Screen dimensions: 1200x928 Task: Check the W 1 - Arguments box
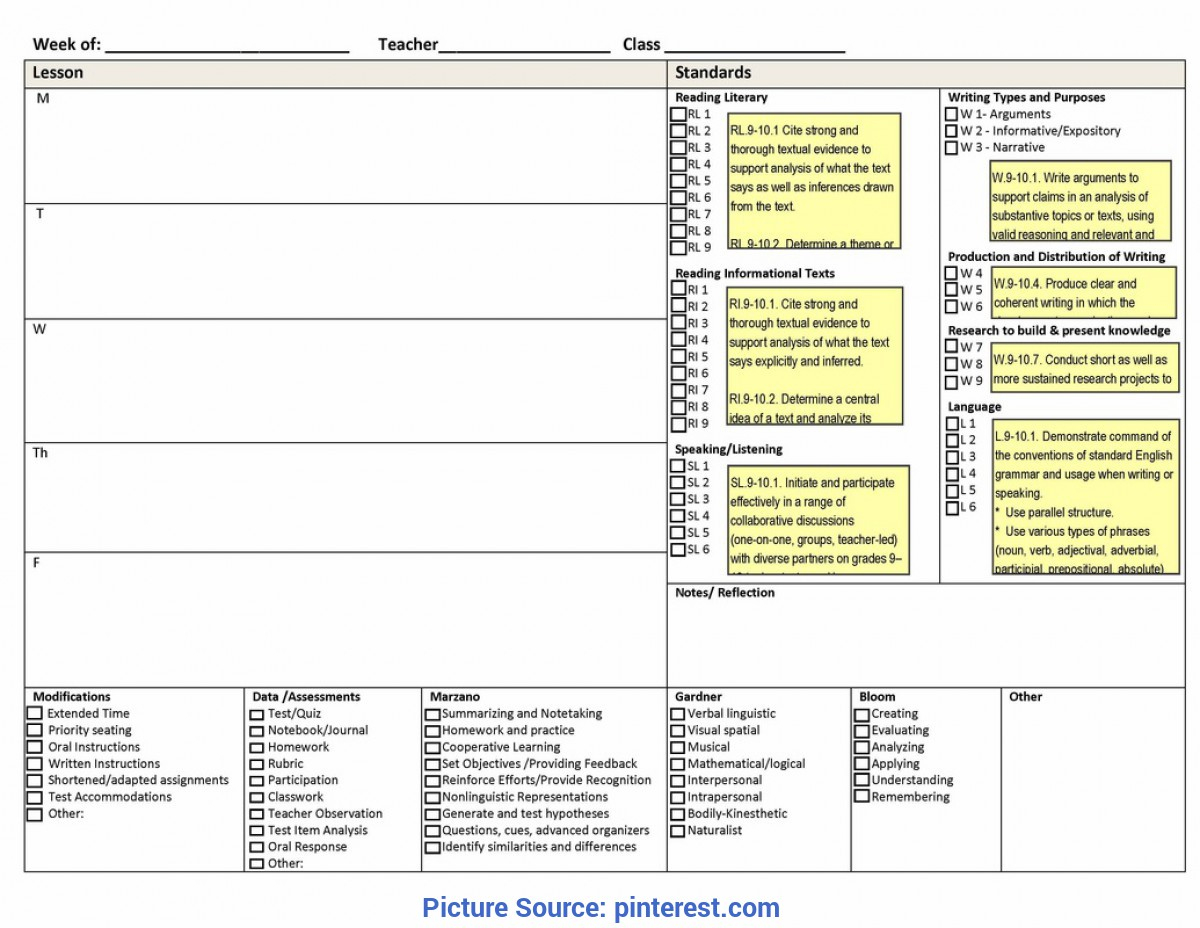[x=951, y=115]
